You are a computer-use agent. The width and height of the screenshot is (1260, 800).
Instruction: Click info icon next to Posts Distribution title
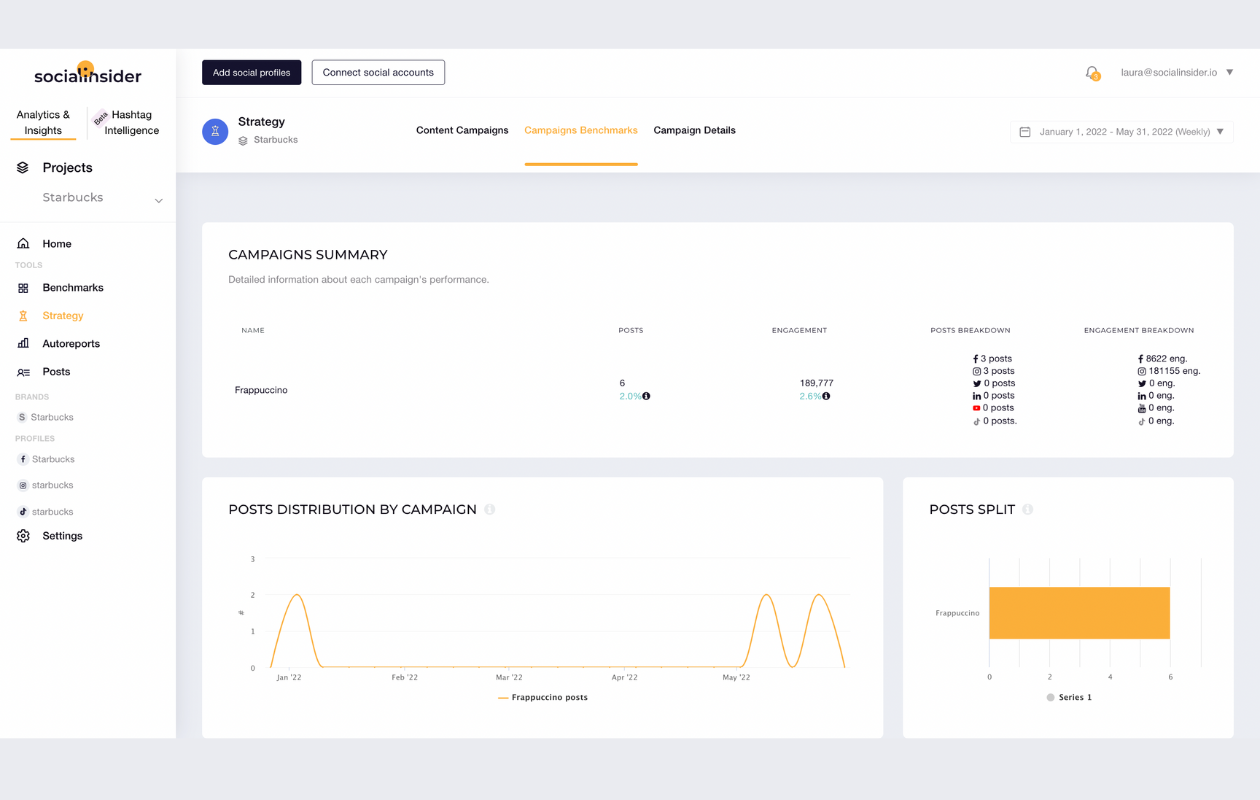490,510
